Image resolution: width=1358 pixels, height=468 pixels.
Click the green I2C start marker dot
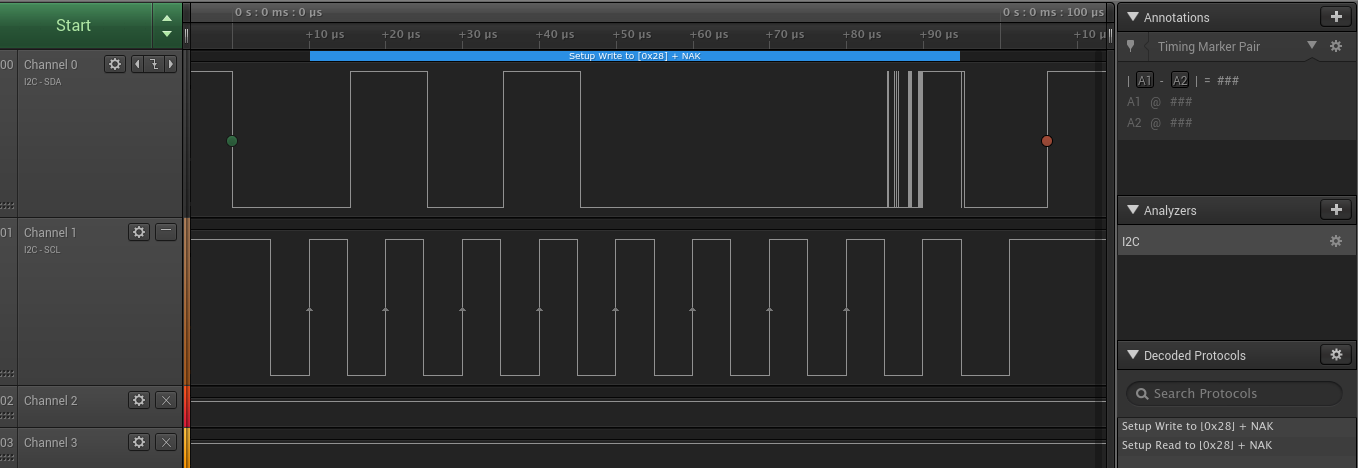tap(232, 141)
